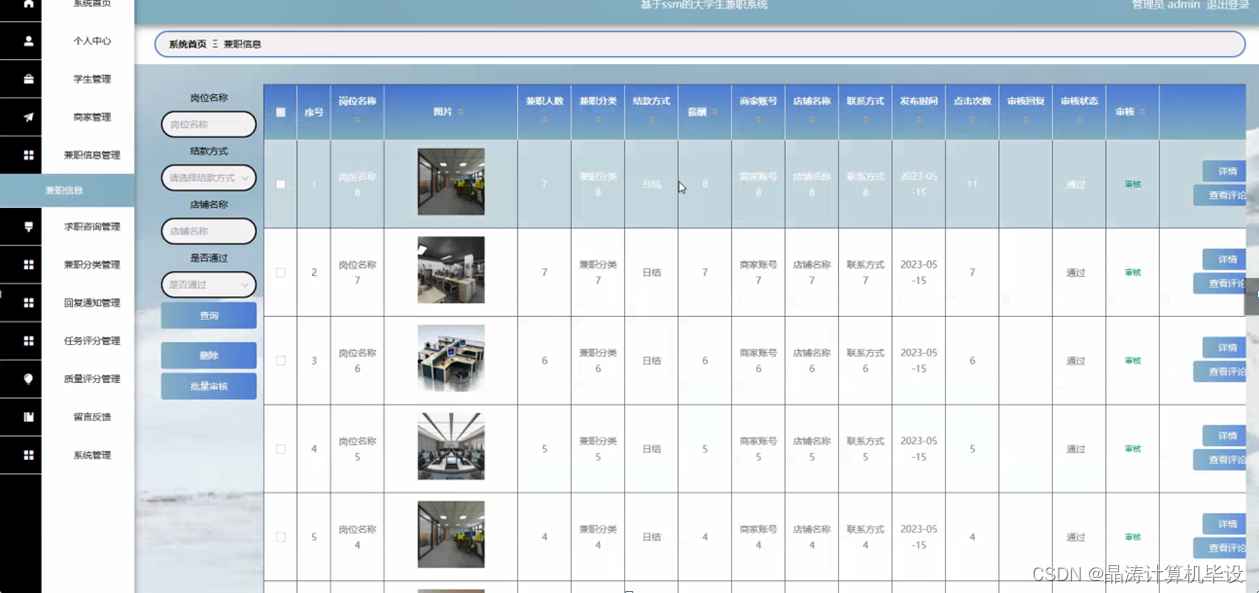Click 详情 for row 岗位名称5
The width and height of the screenshot is (1259, 593).
tap(1225, 435)
